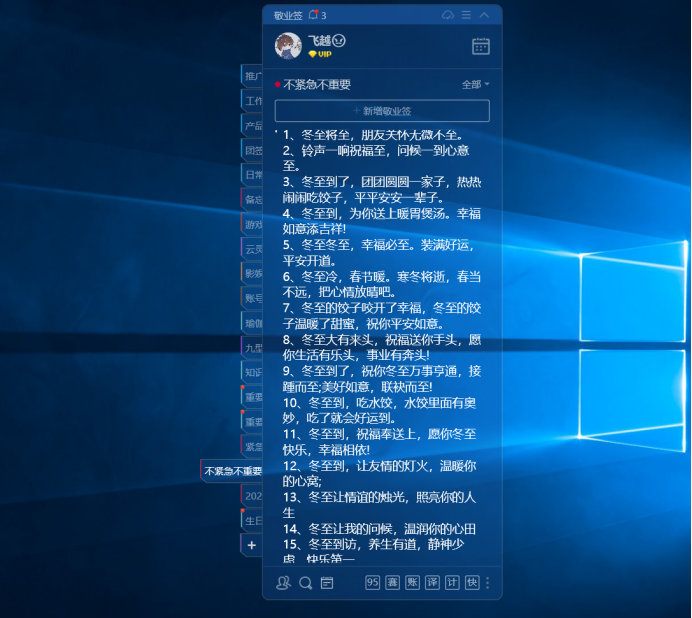The height and width of the screenshot is (618, 692).
Task: Switch to the 工作 side tab
Action: [x=252, y=101]
